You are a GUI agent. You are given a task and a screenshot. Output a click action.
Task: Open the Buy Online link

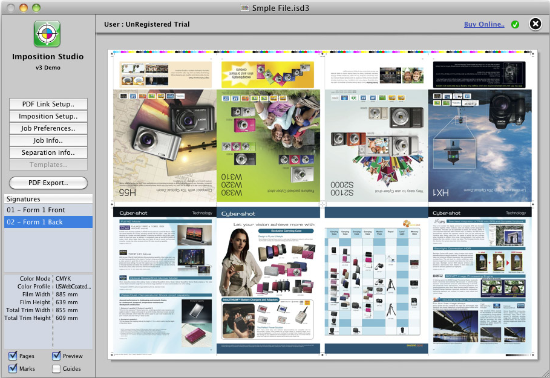484,25
